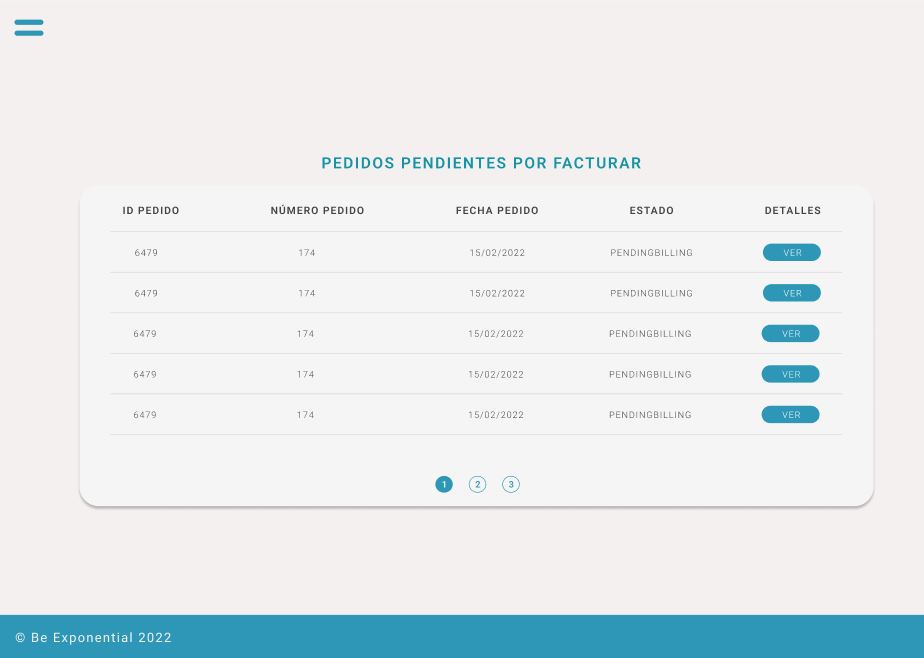This screenshot has height=658, width=924.
Task: Open the hamburger navigation menu
Action: pyautogui.click(x=29, y=27)
